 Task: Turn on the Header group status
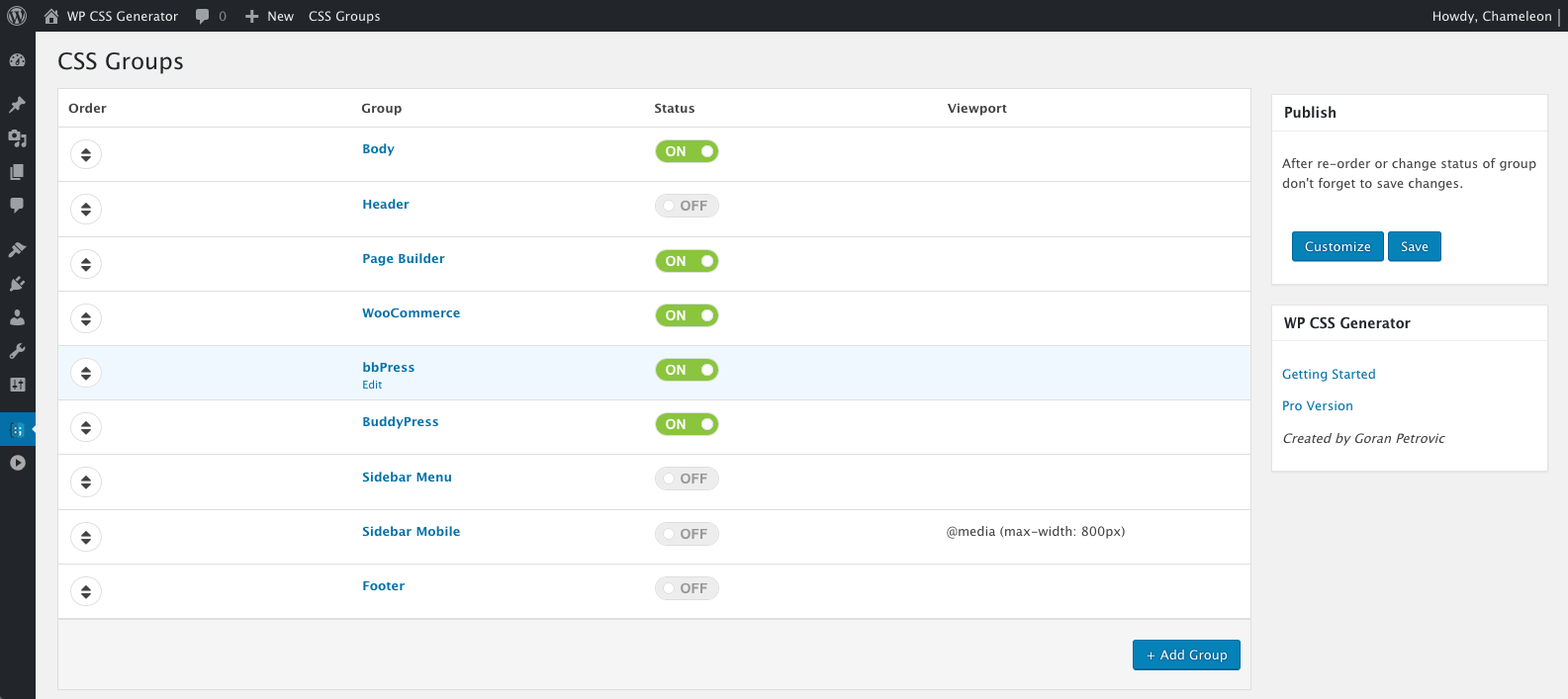coord(687,206)
